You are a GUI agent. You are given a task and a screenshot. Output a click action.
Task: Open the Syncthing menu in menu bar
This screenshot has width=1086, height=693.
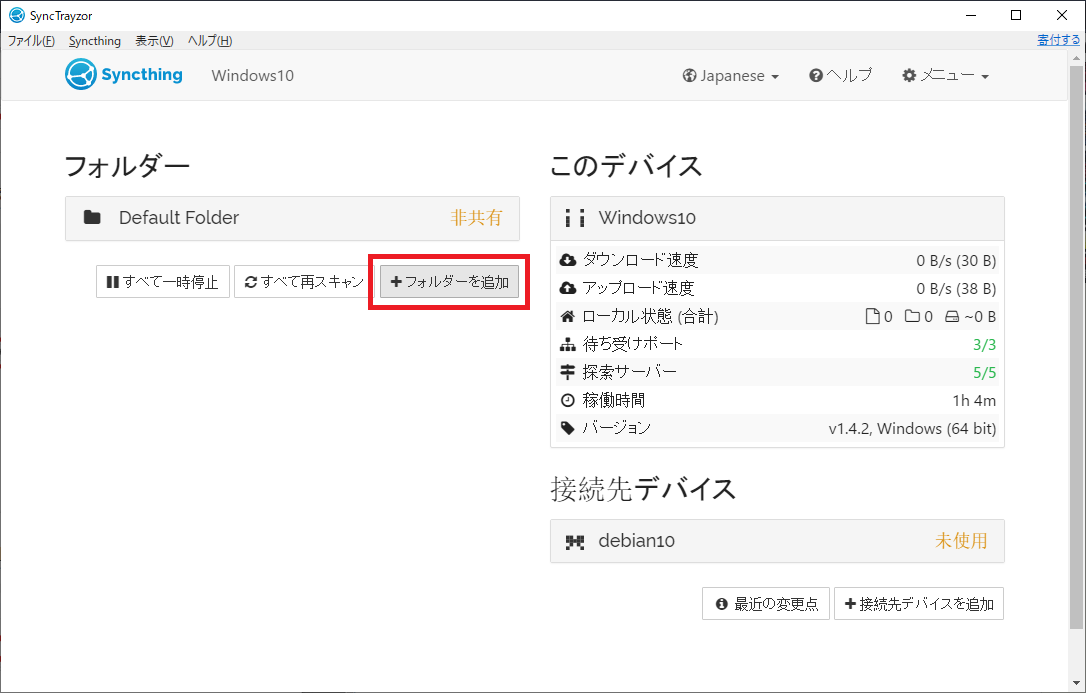pos(95,41)
